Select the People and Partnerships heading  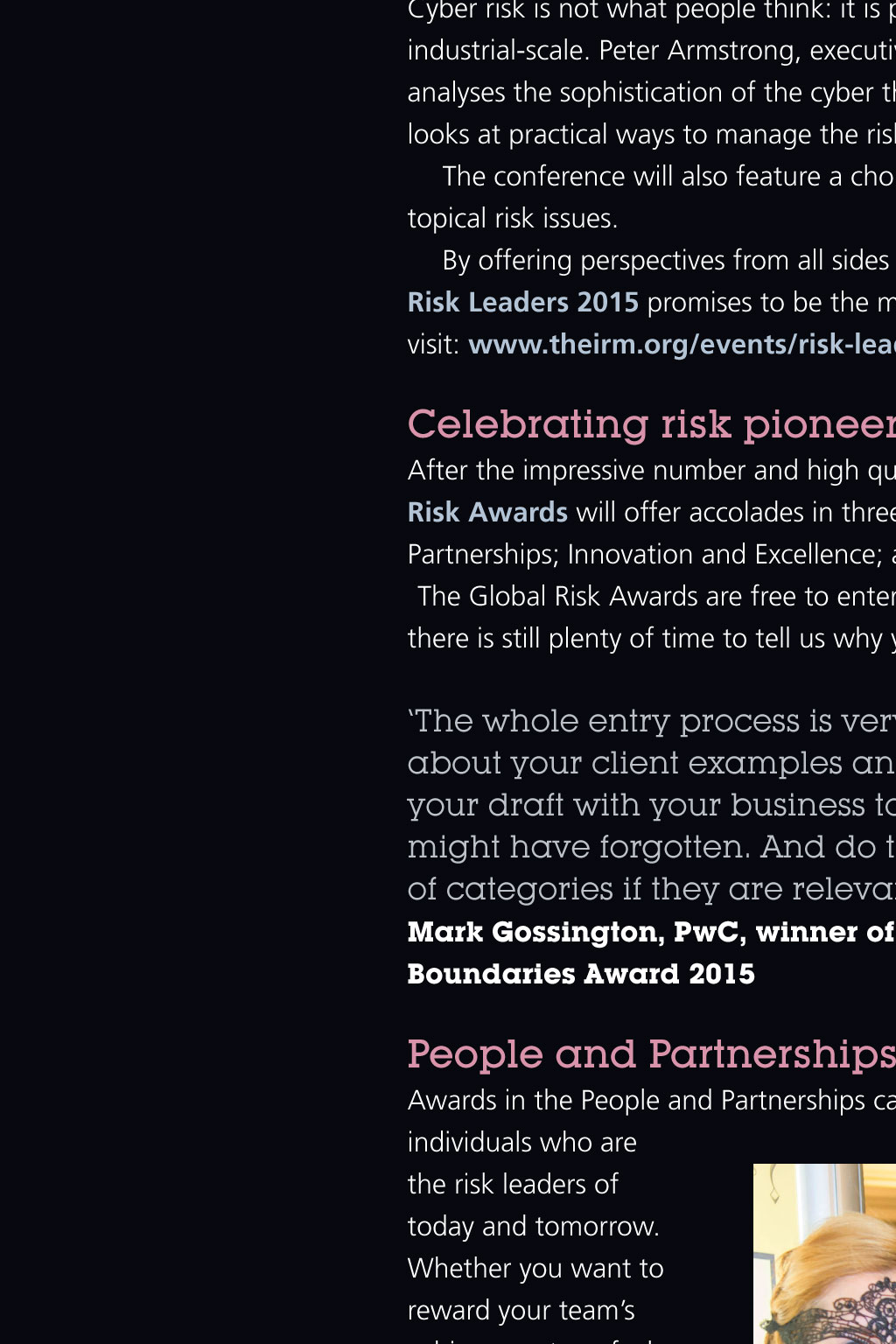pyautogui.click(x=652, y=1055)
